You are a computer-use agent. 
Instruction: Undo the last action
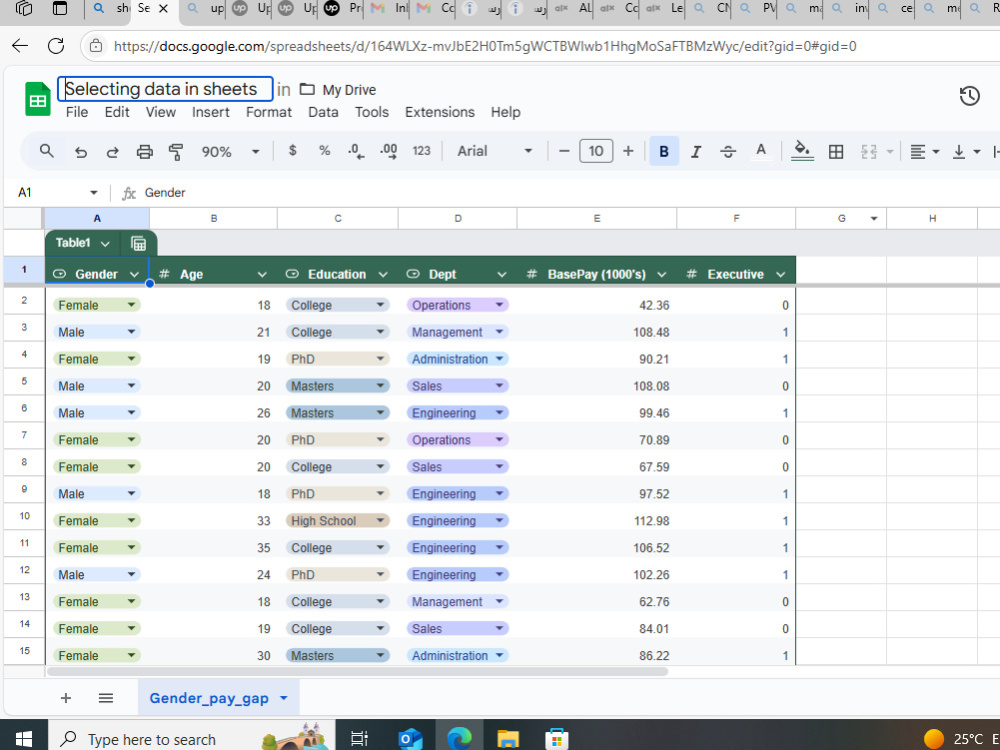[81, 151]
